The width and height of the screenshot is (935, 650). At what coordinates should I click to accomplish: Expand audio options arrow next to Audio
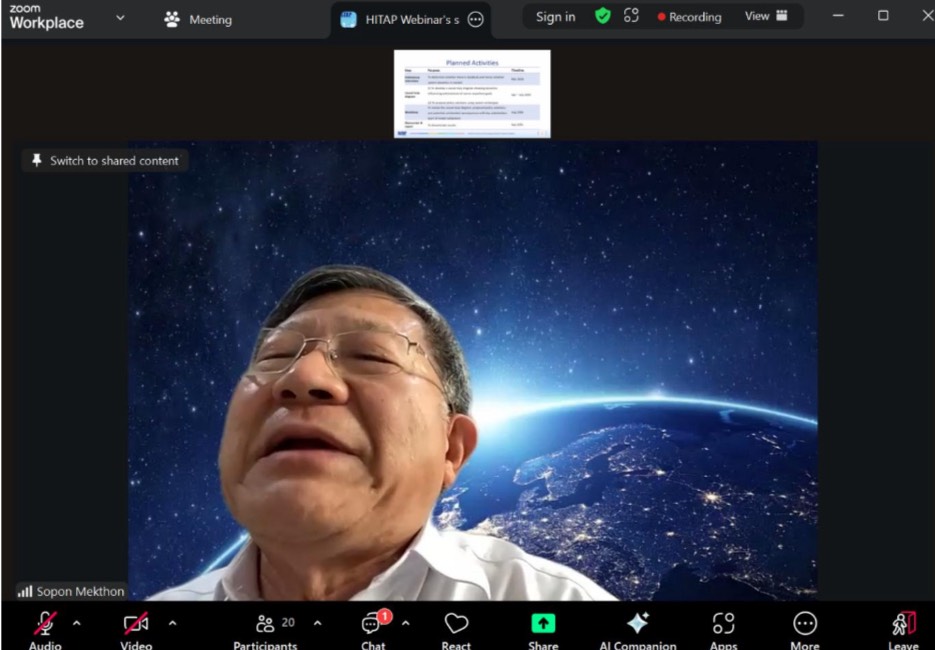coord(77,623)
